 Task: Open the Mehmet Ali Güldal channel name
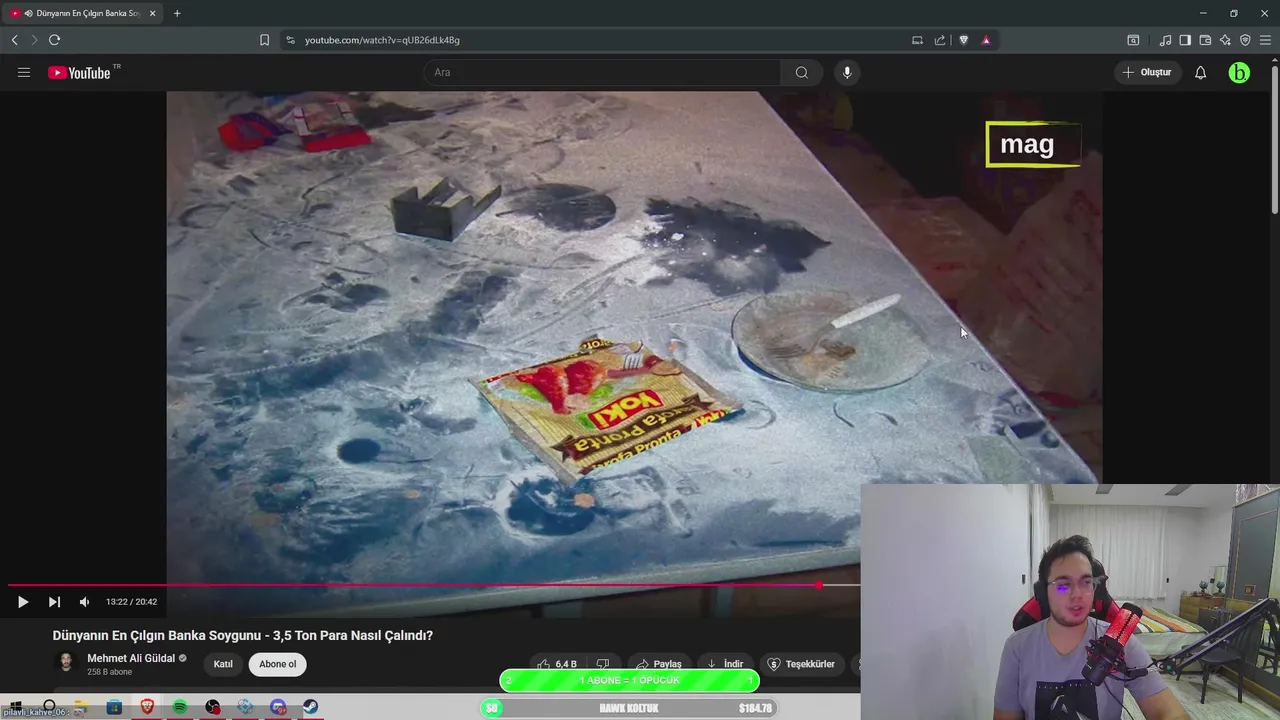[x=131, y=658]
